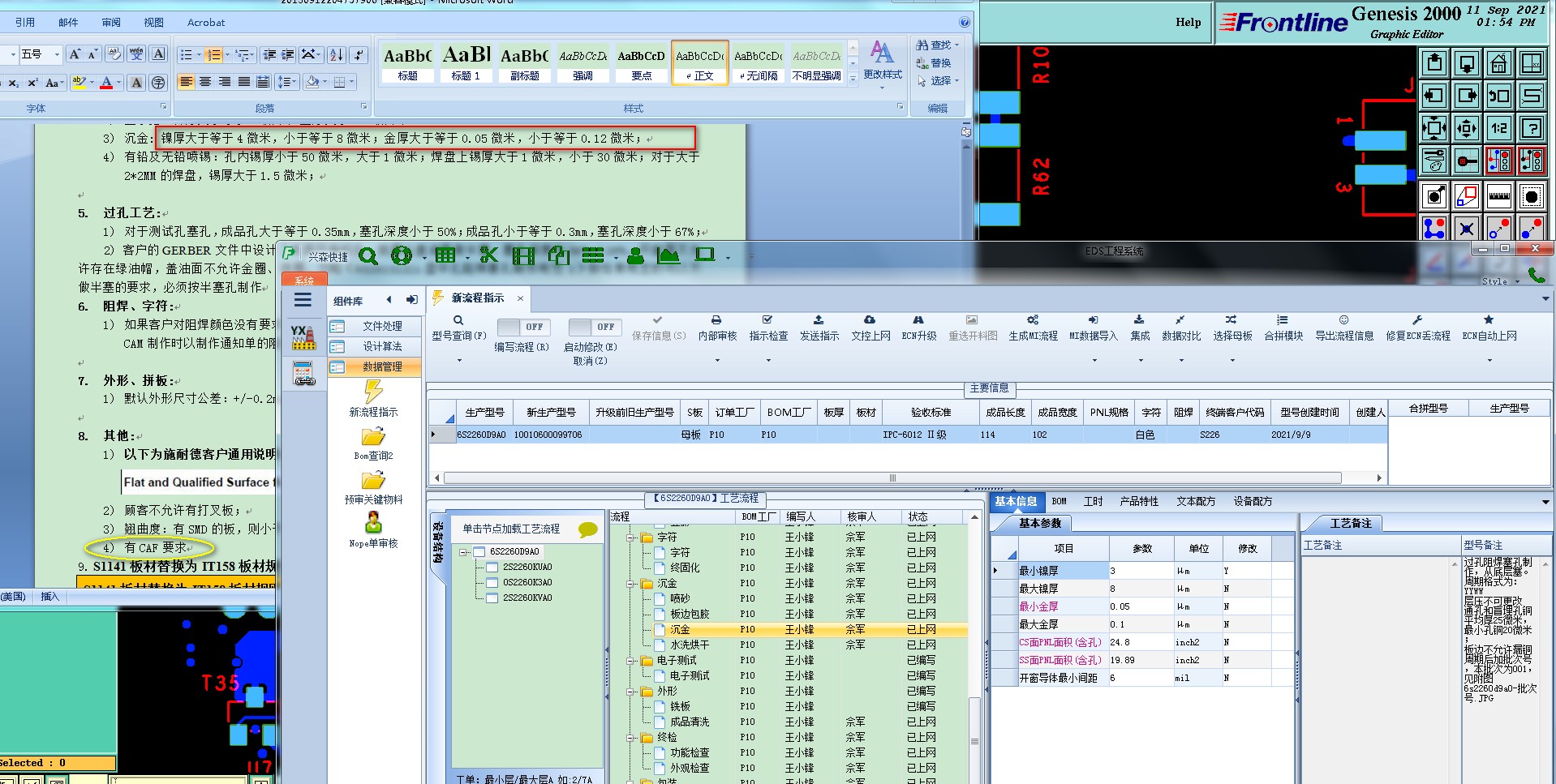Decrease paragraph indent in Word
Viewport: 1556px width, 784px height.
coord(269,55)
